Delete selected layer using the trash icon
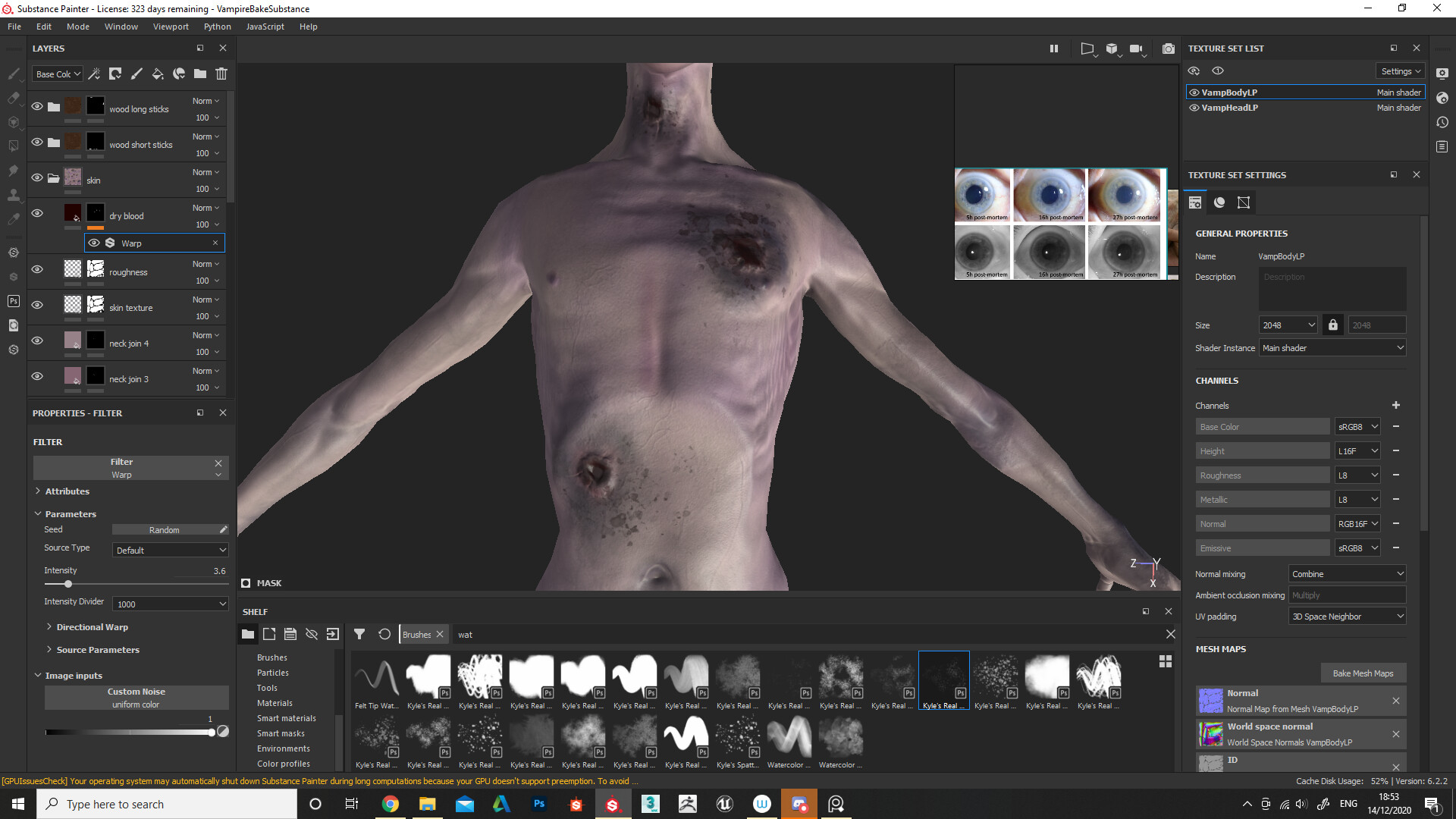This screenshot has height=819, width=1456. [221, 74]
